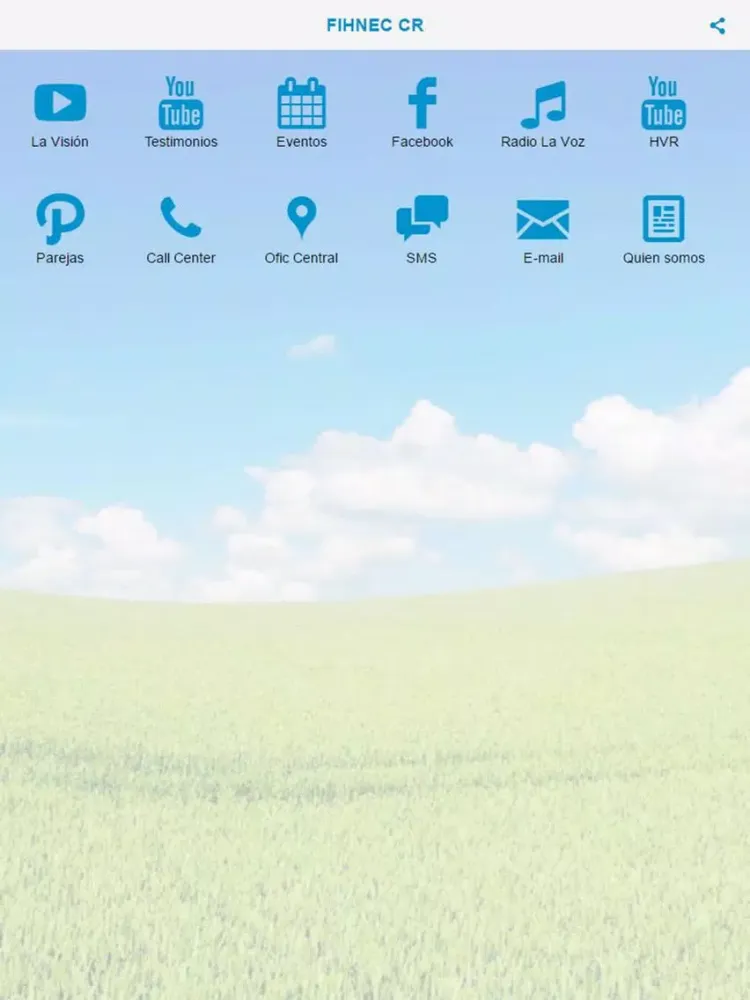Click the "Eventos" label

(x=302, y=142)
